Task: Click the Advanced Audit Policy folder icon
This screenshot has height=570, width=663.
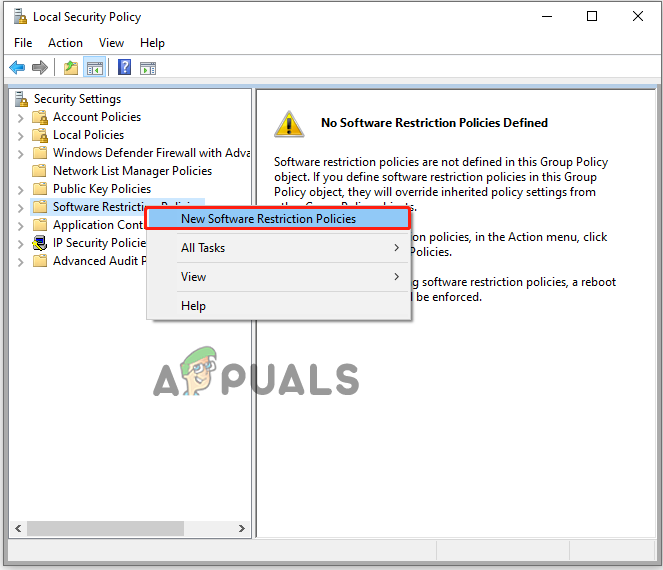Action: click(x=40, y=261)
